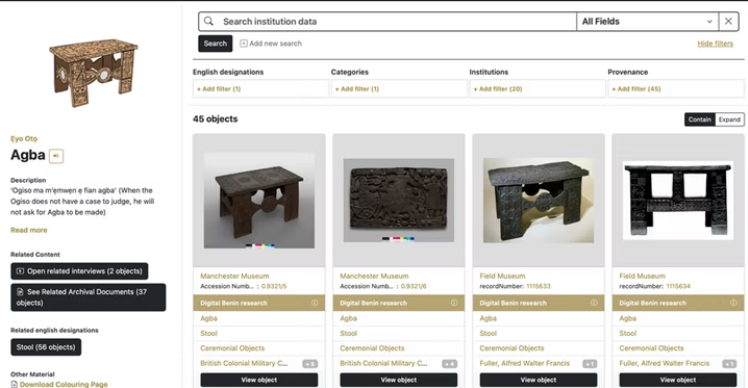
Task: Open info icon on 0.9321/6 Digital Benin research
Action: (454, 303)
